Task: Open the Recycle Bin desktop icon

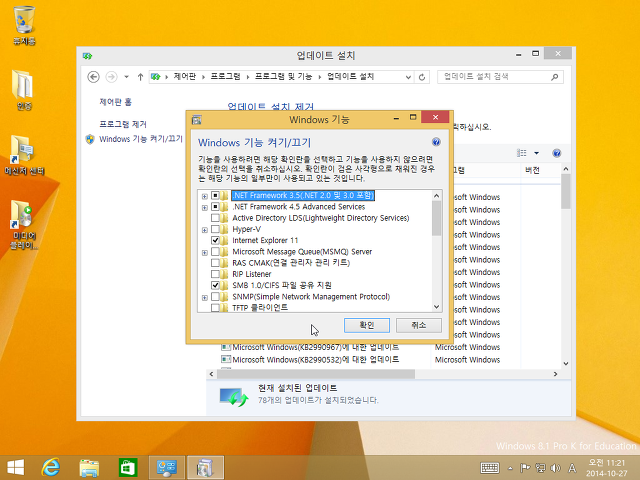Action: 24,24
